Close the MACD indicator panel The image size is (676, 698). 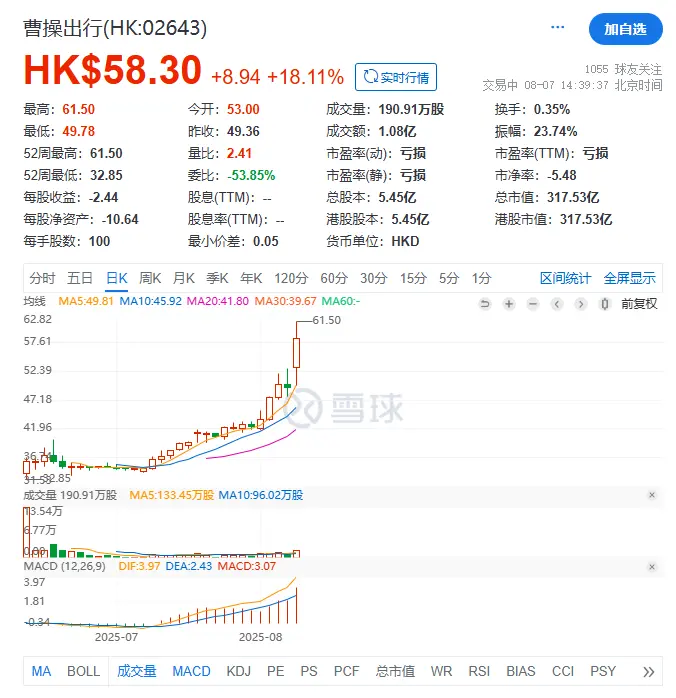(x=652, y=567)
